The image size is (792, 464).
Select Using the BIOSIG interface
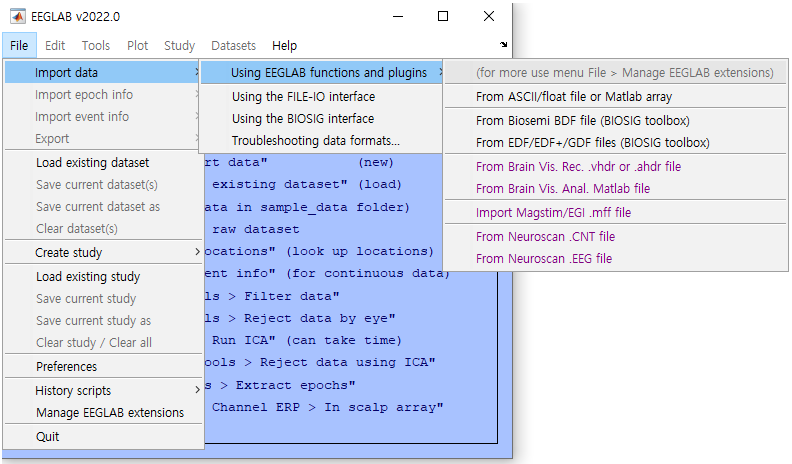tap(322, 119)
